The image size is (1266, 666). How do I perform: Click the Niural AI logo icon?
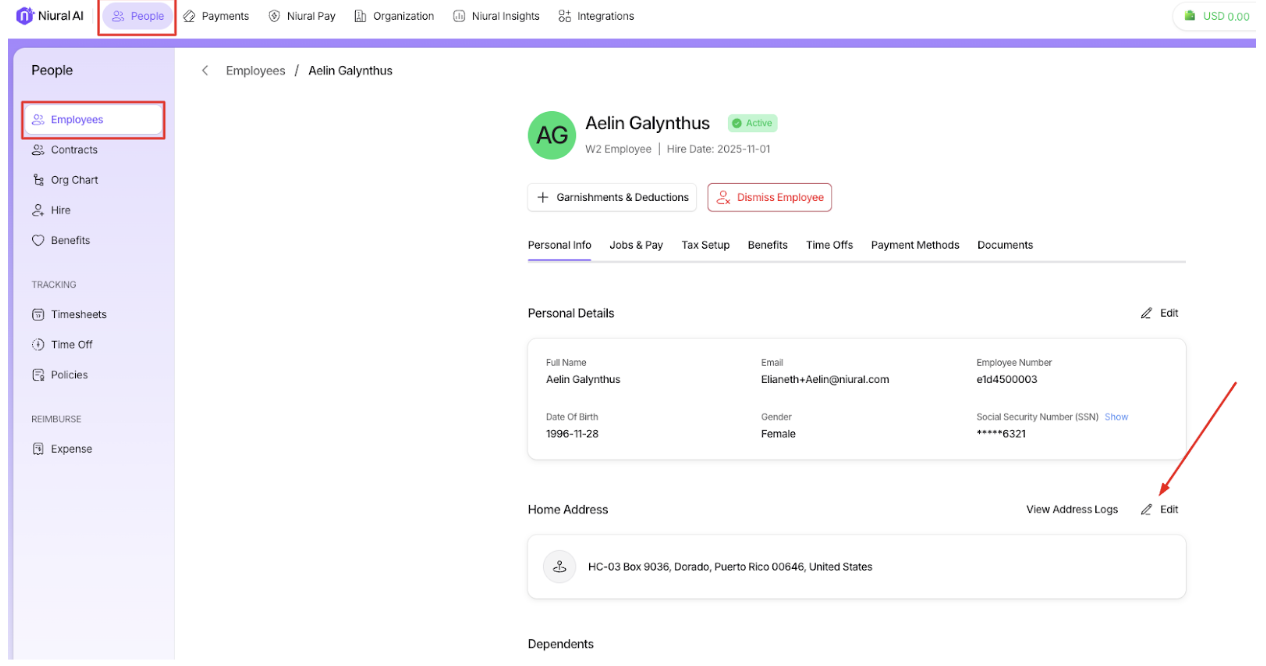click(x=24, y=16)
